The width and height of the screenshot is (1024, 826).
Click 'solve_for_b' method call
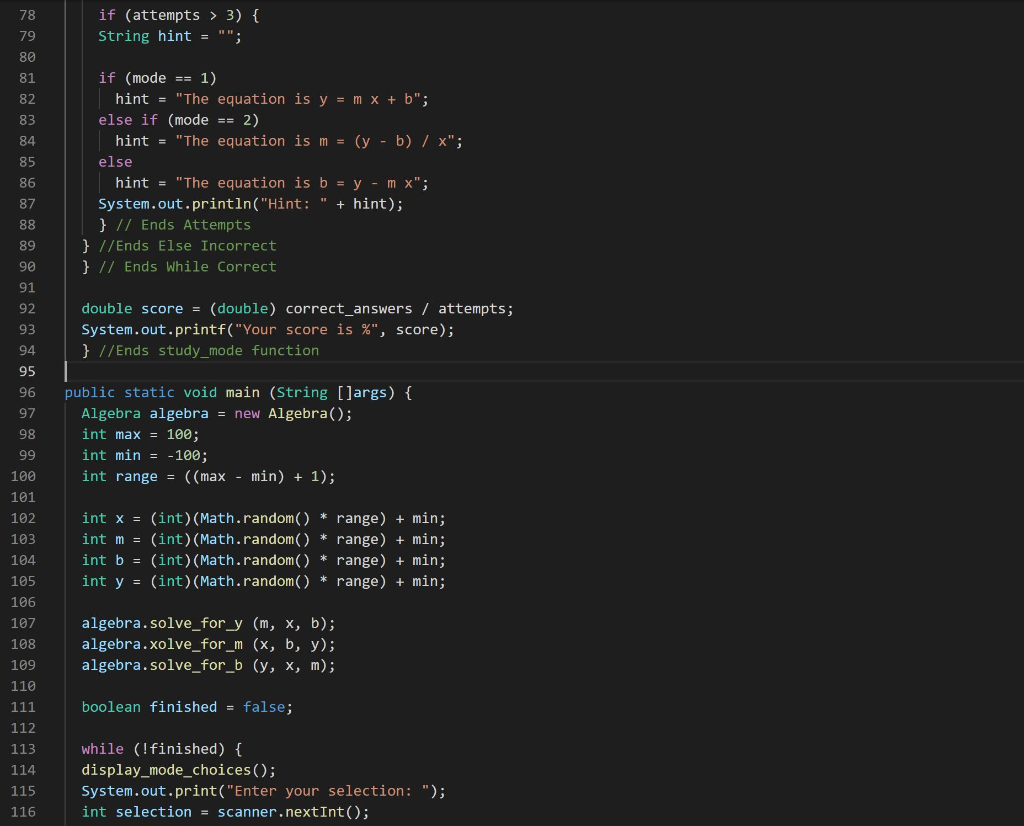click(196, 665)
